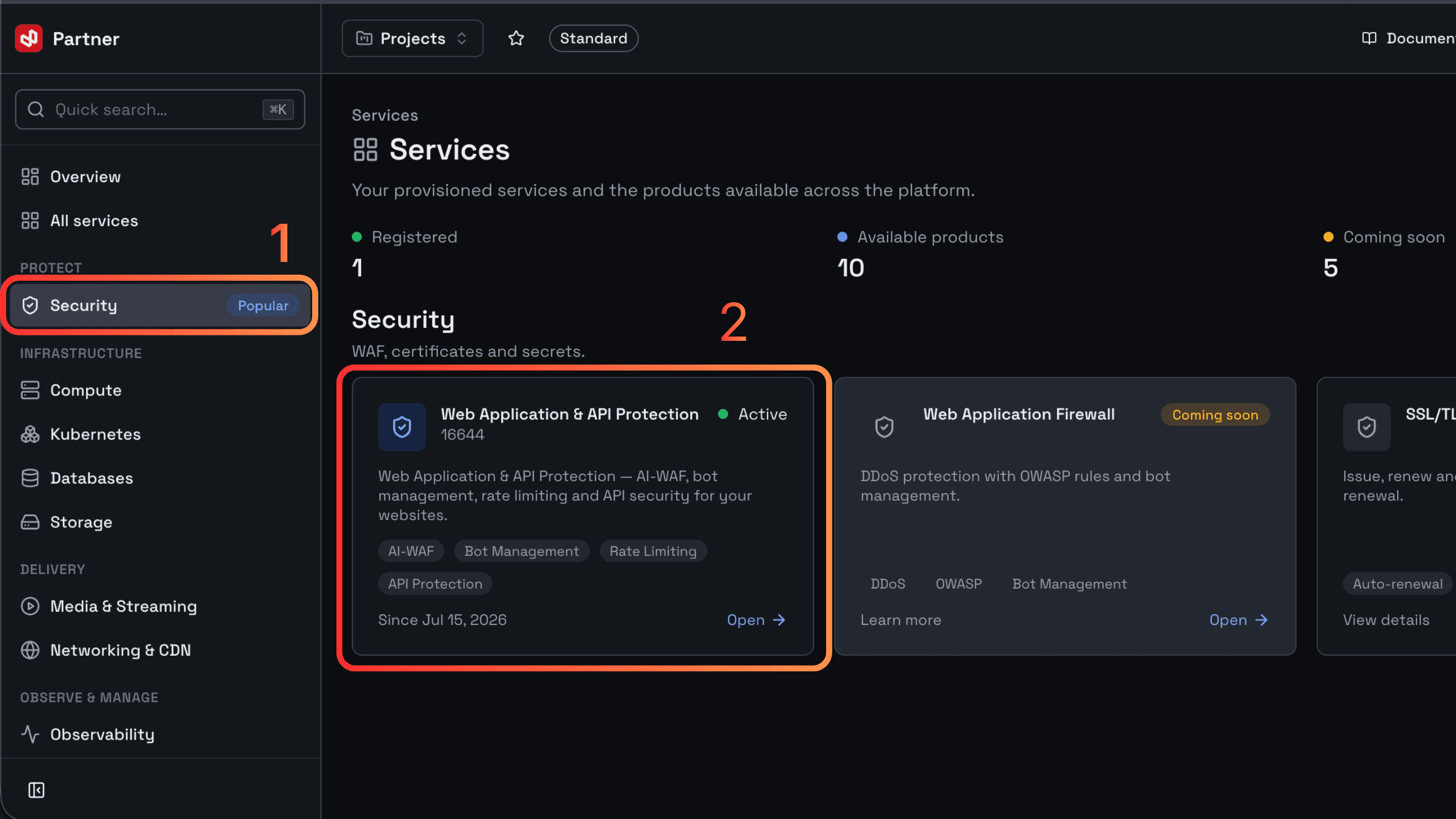Click the Standard plan badge
Image resolution: width=1456 pixels, height=819 pixels.
click(593, 39)
